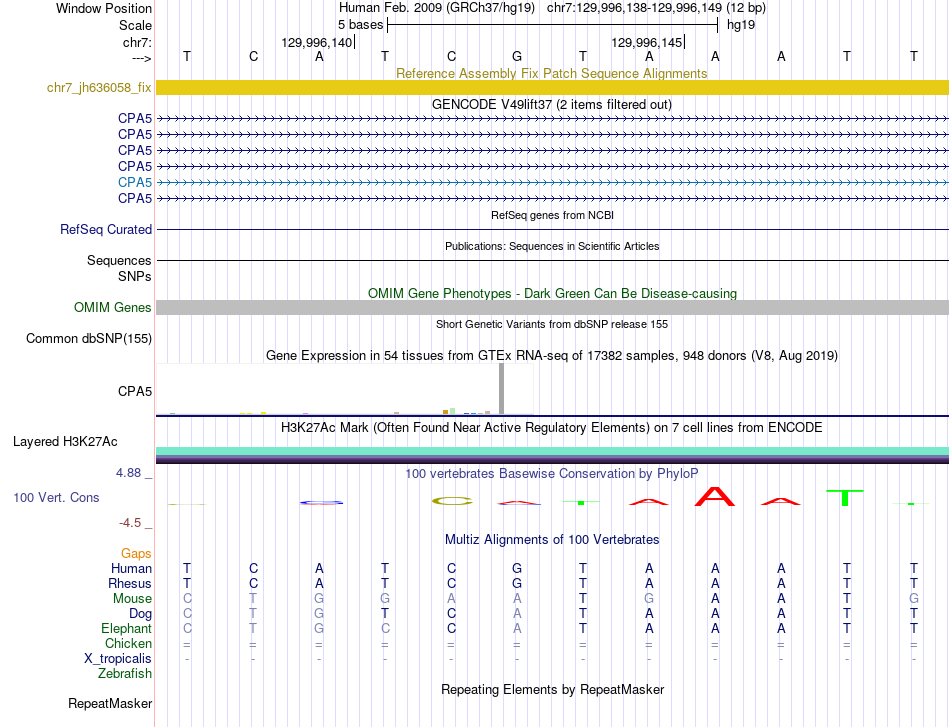This screenshot has width=950, height=727.
Task: Click the yellow fix patch alignment bar
Action: [552, 87]
